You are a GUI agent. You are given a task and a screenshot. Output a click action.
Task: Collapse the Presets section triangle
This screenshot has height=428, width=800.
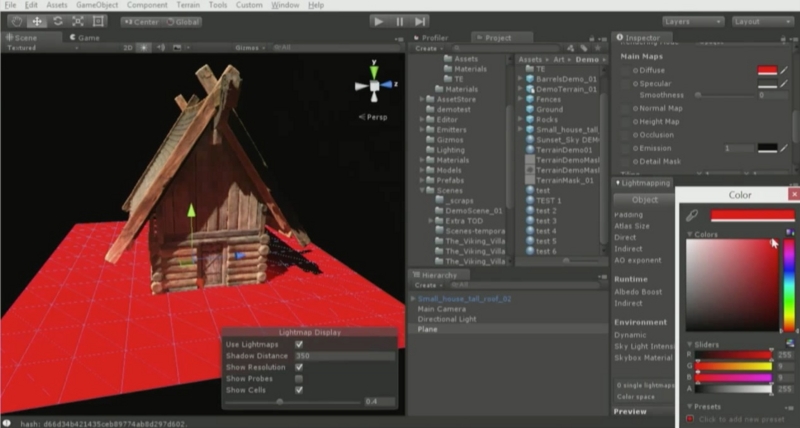click(689, 407)
